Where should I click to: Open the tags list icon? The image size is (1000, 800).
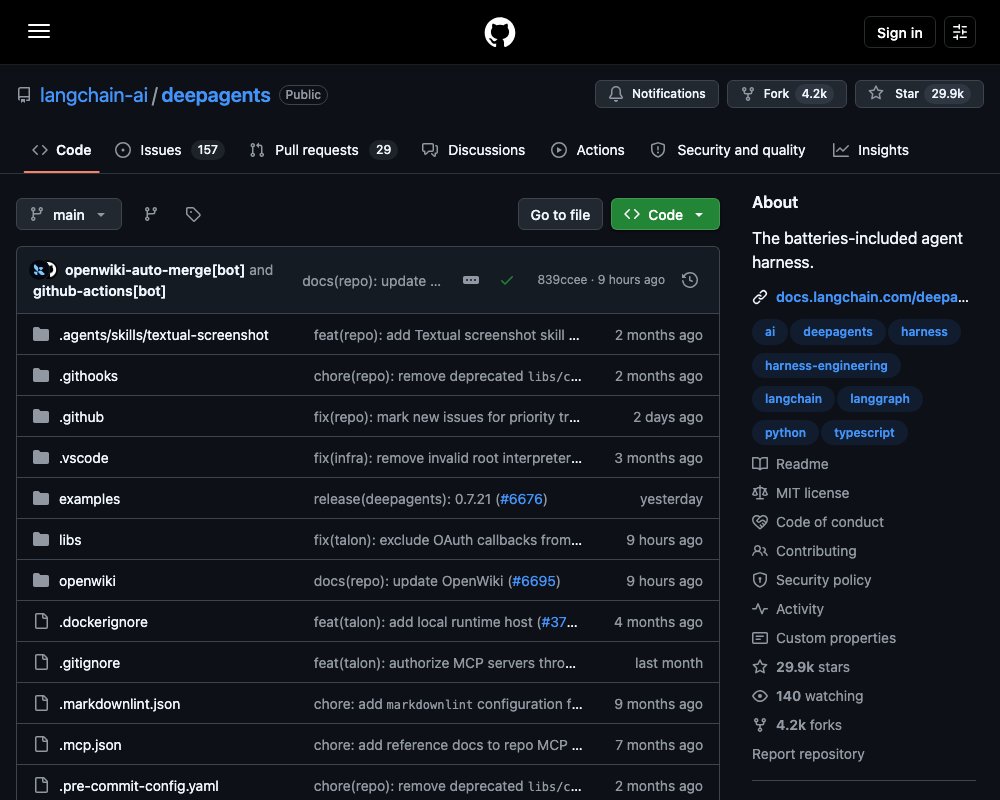[193, 214]
